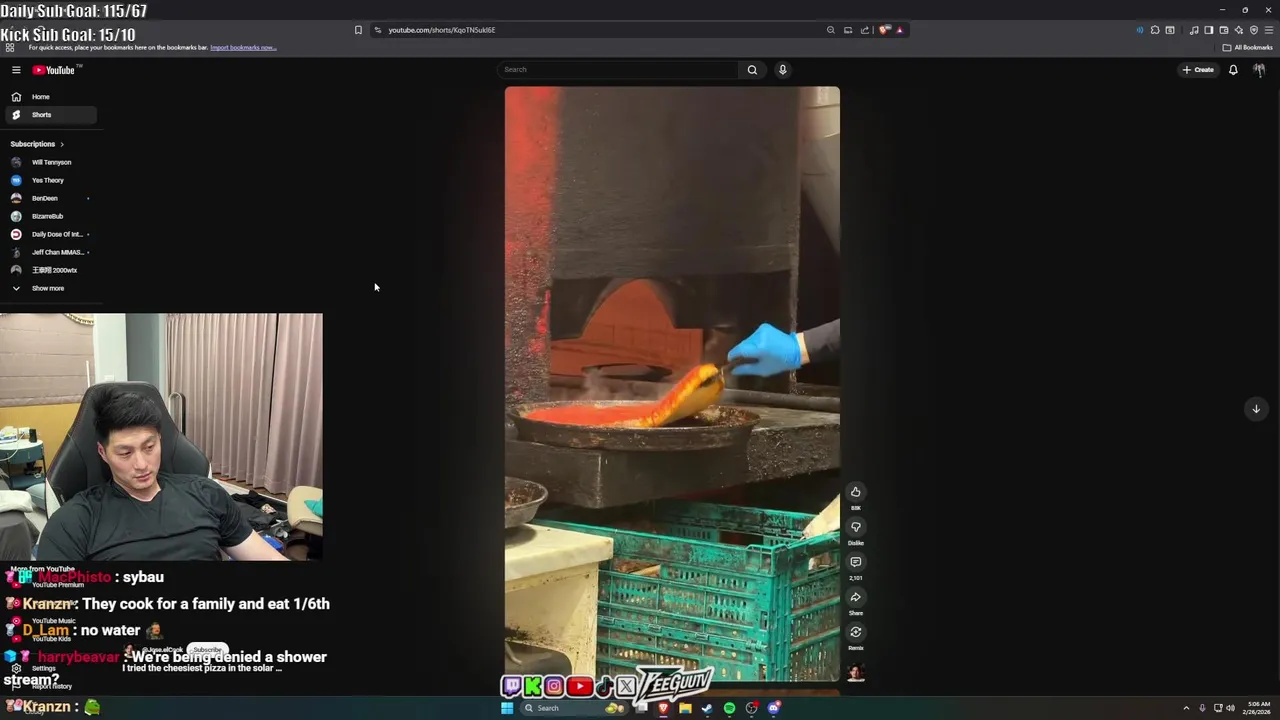This screenshot has height=720, width=1280.
Task: Open the Leo AI sparkle icon
Action: click(x=1239, y=30)
